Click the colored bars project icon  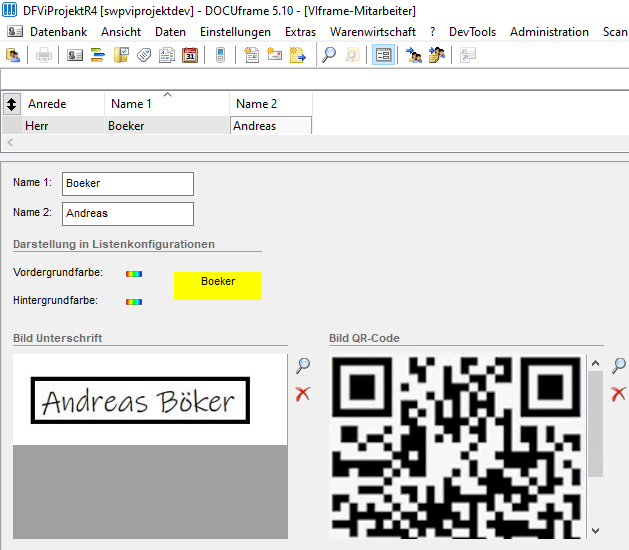tap(97, 55)
